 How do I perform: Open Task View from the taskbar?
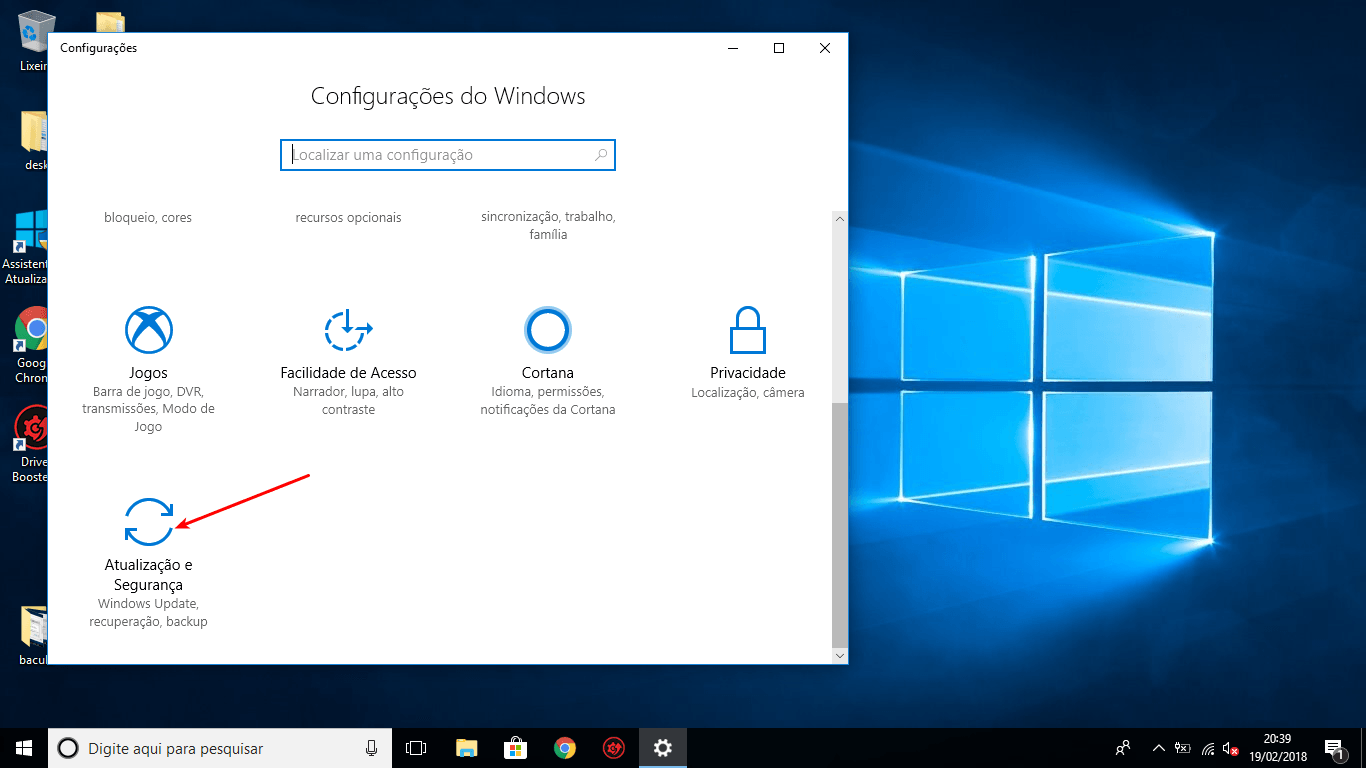[416, 748]
